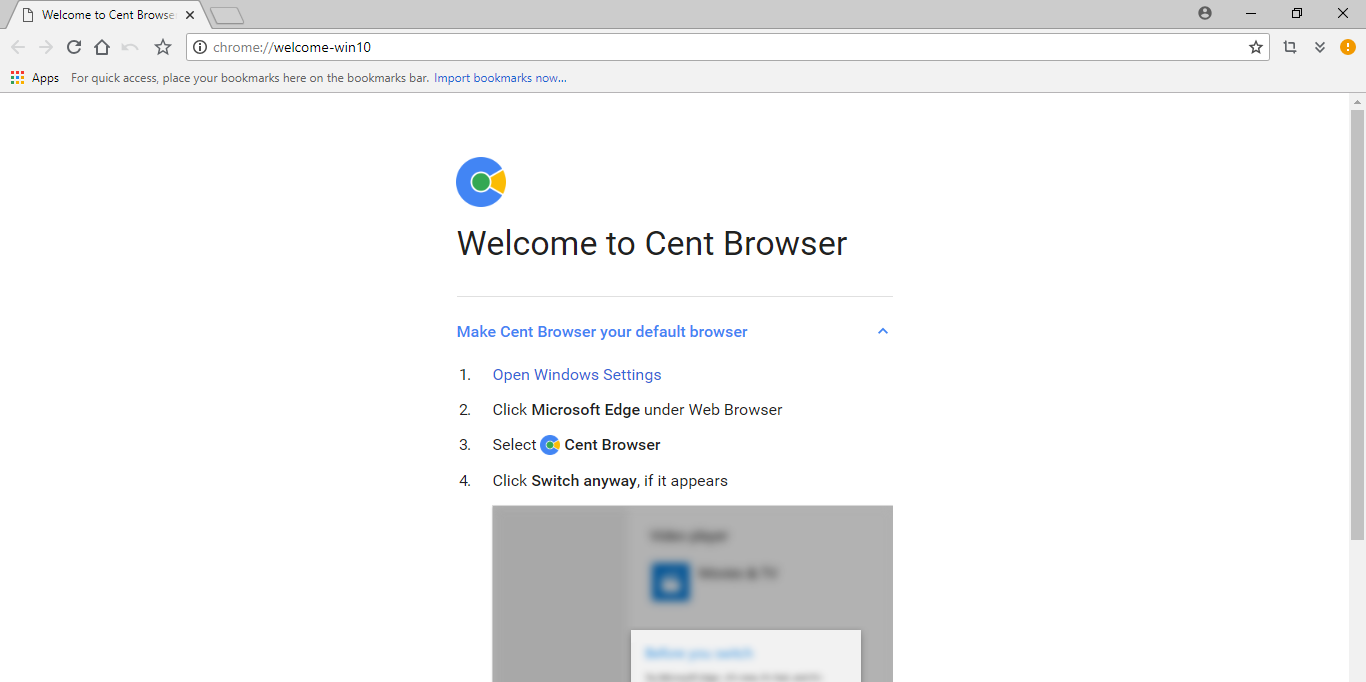Open the profile avatar icon
Image resolution: width=1366 pixels, height=682 pixels.
[x=1204, y=13]
